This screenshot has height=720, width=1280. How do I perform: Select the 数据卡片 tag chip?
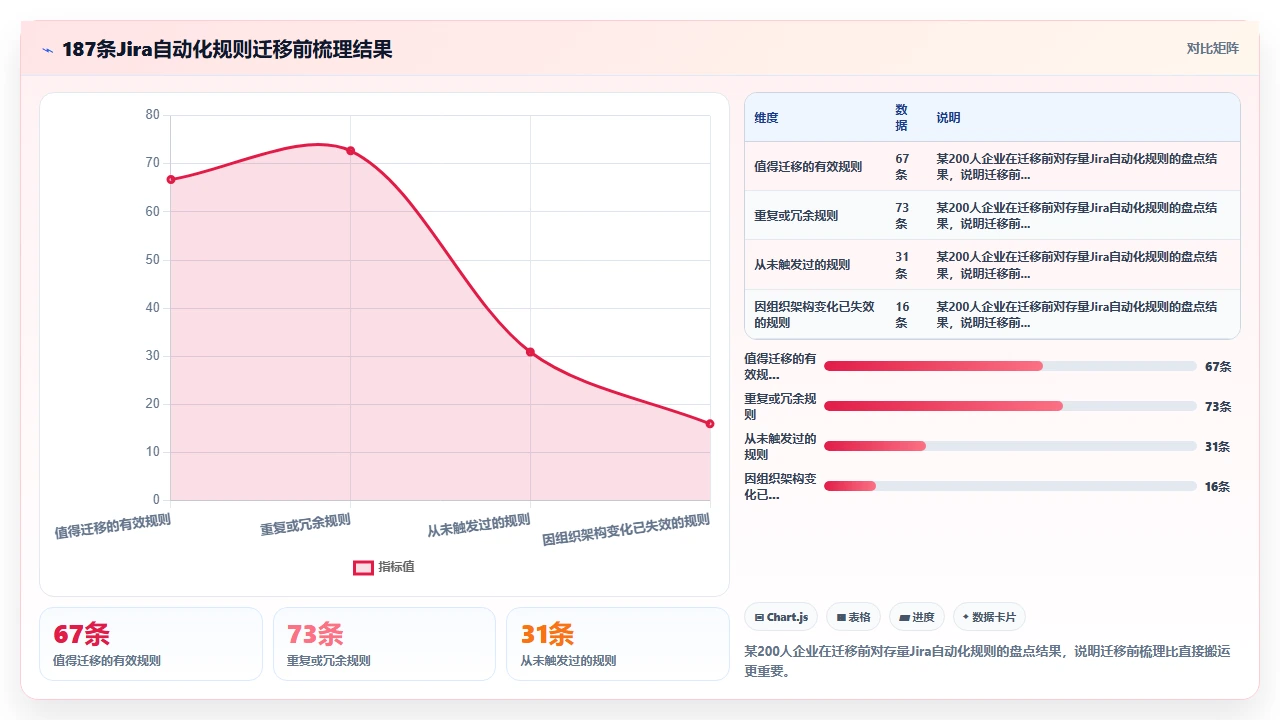pos(989,617)
